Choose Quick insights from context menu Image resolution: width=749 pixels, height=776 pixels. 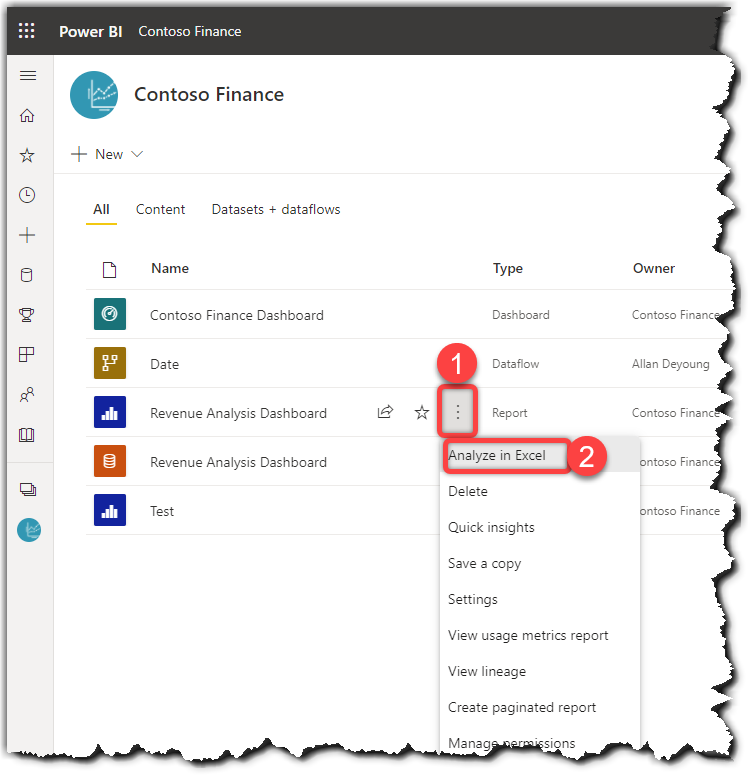(x=491, y=528)
